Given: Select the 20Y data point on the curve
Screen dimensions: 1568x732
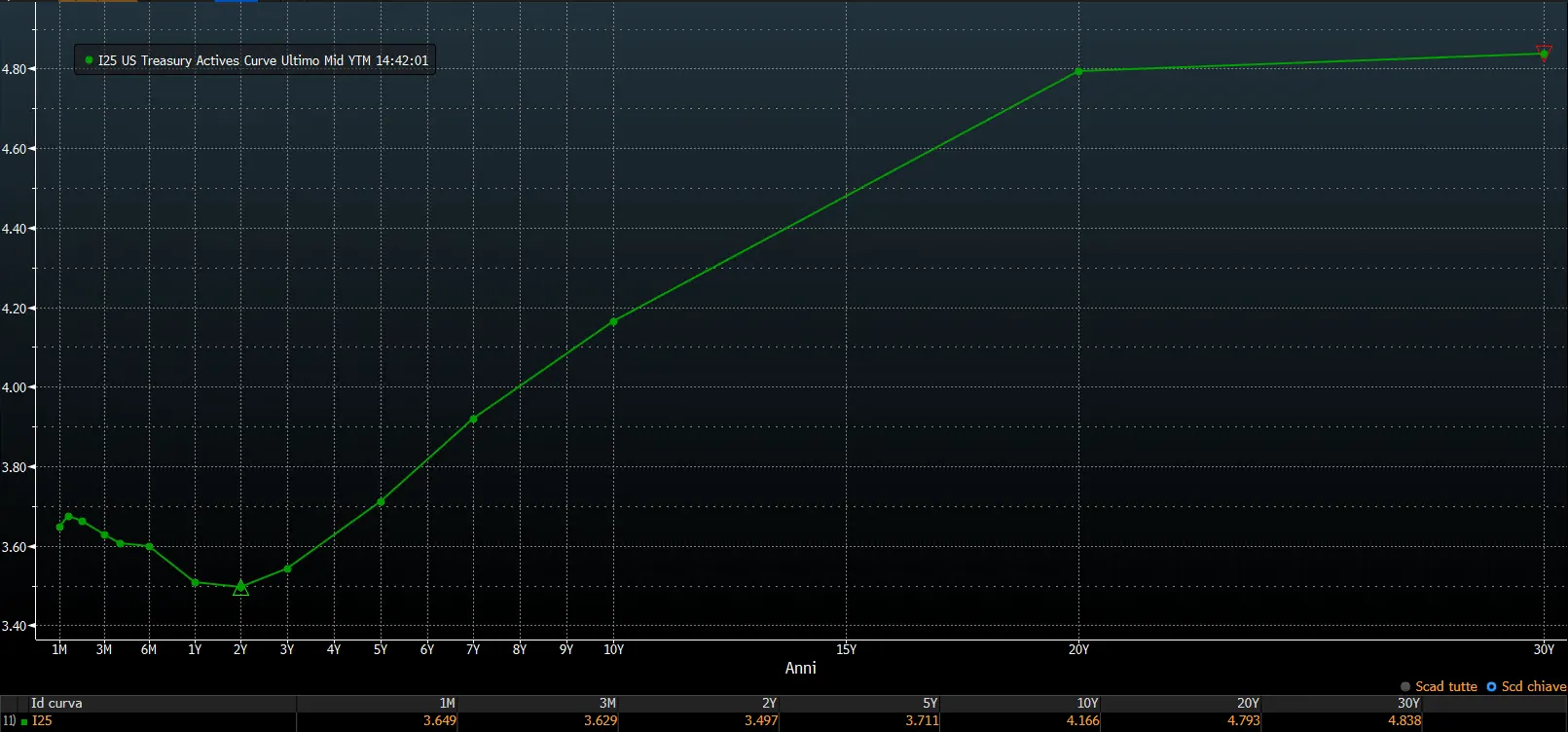Looking at the screenshot, I should tap(1078, 71).
